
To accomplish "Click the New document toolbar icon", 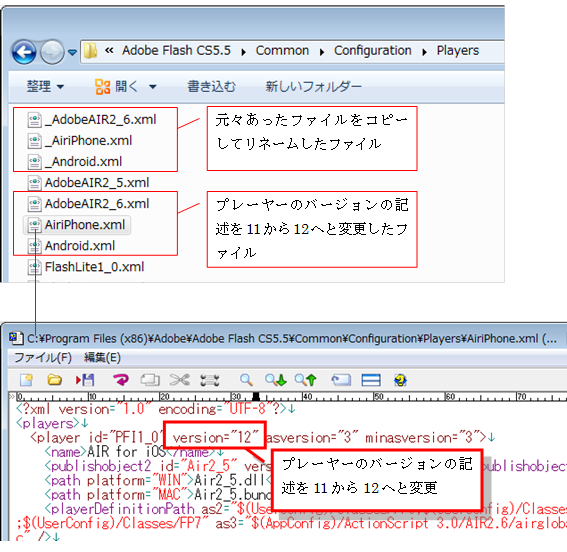I will point(26,380).
